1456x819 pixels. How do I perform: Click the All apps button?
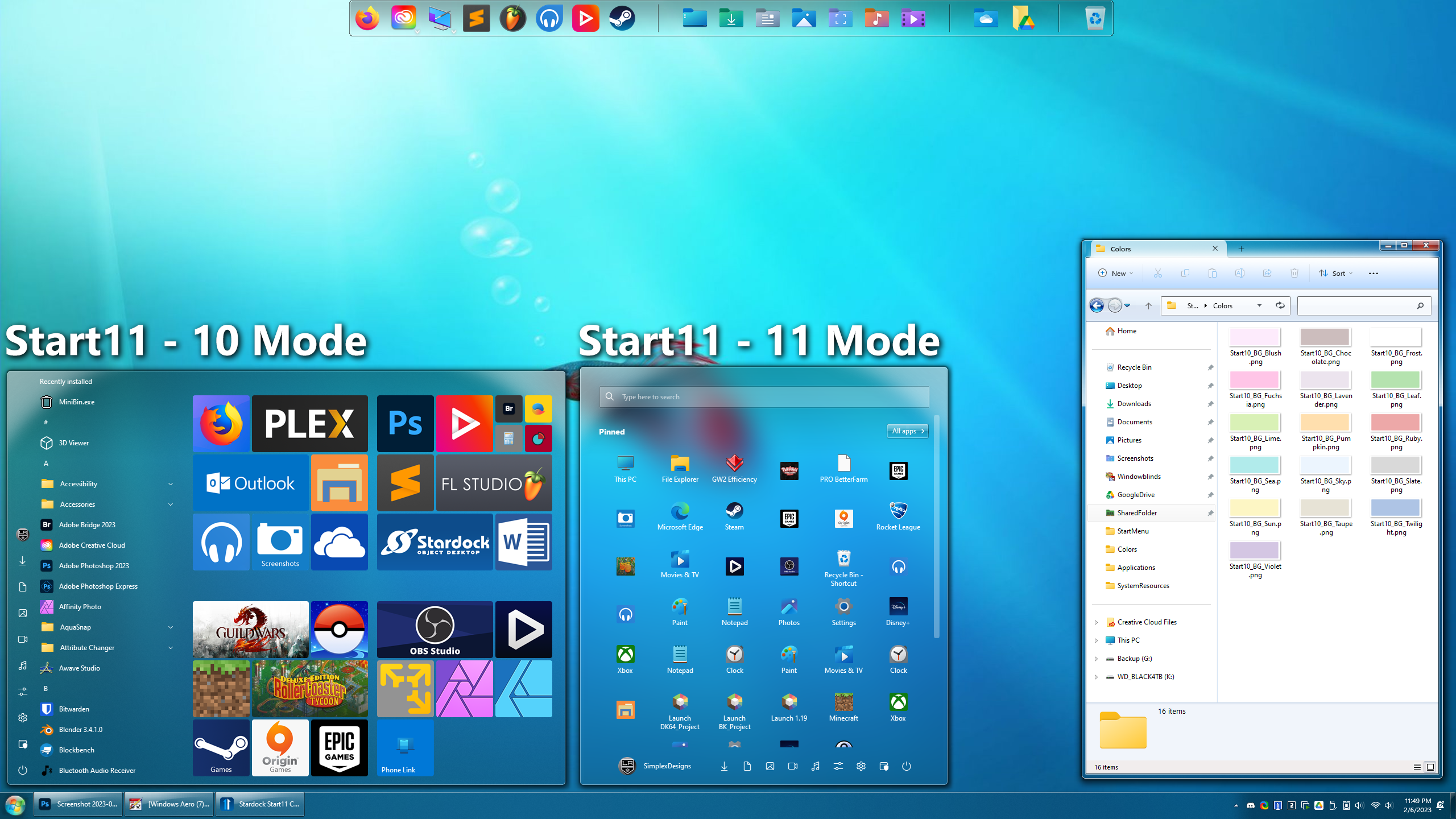point(907,431)
